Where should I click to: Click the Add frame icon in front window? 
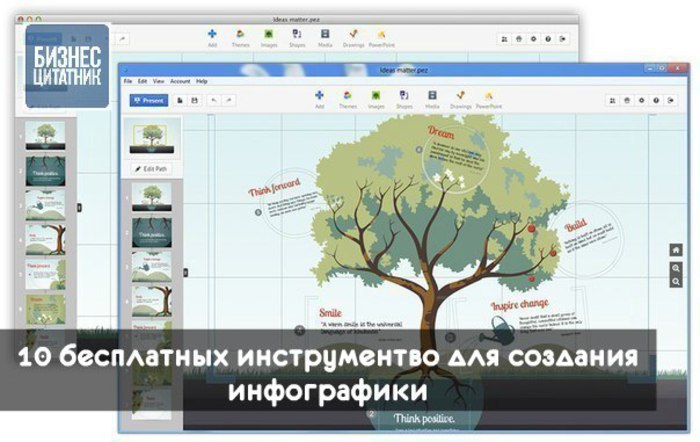pos(320,96)
